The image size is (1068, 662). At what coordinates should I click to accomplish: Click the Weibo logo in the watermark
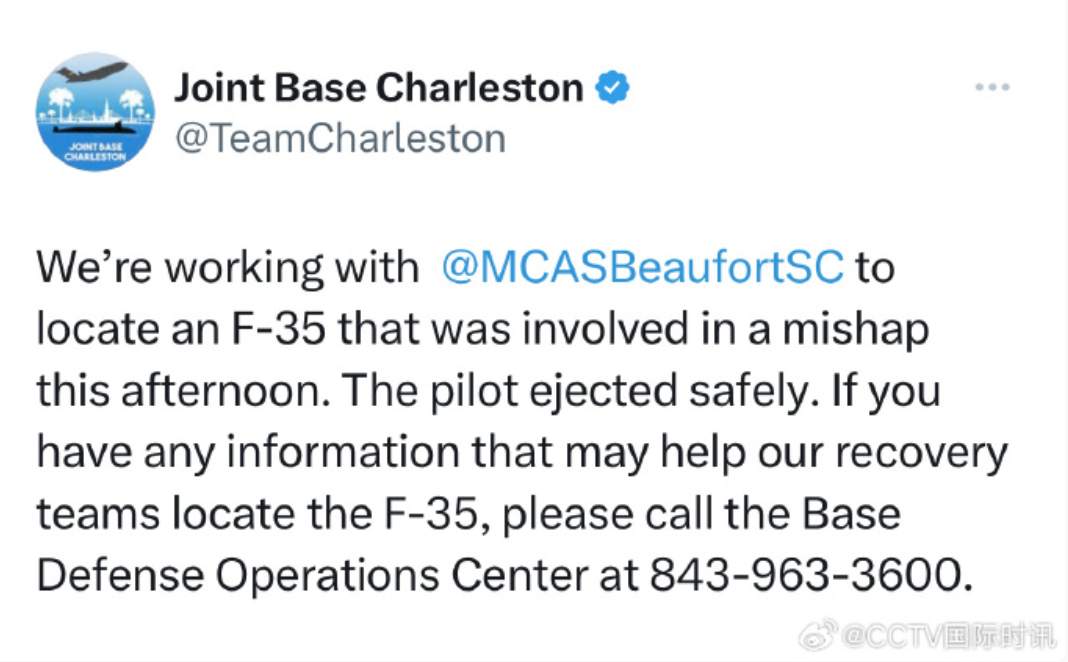pos(819,635)
